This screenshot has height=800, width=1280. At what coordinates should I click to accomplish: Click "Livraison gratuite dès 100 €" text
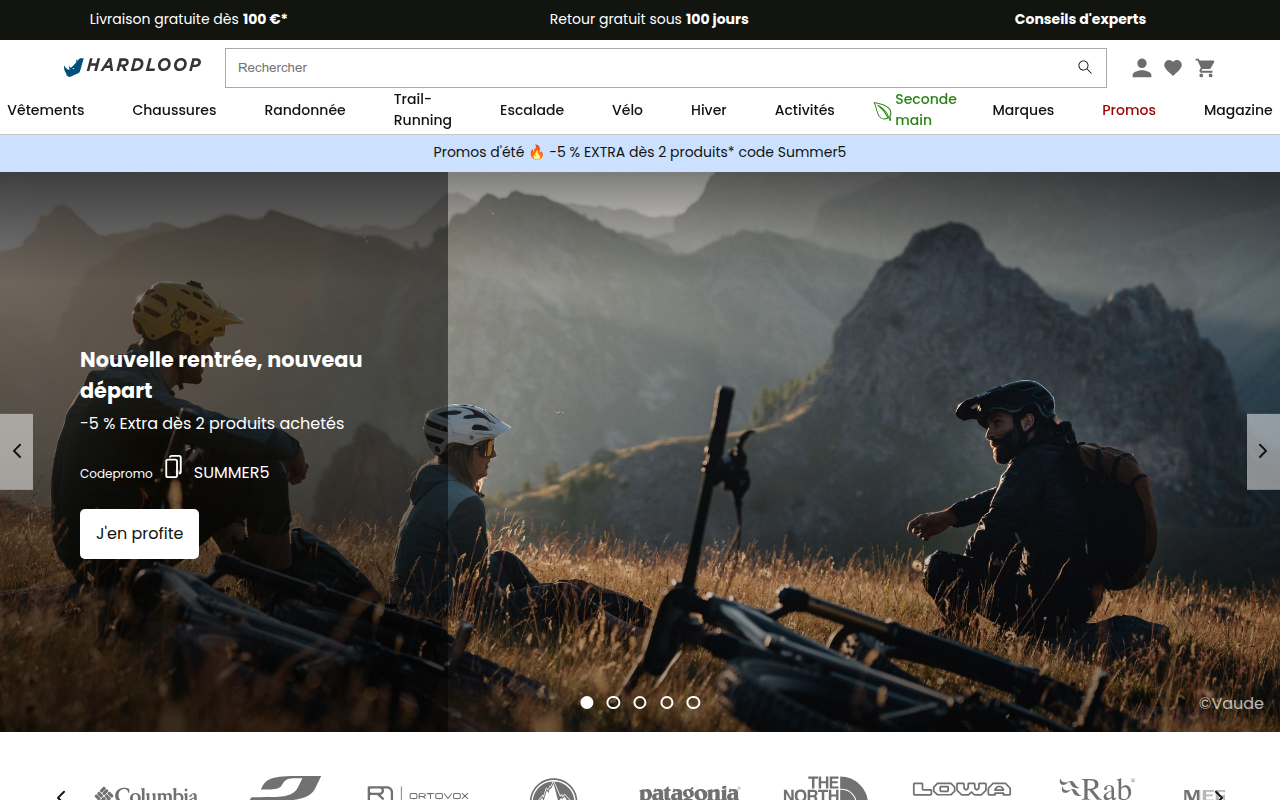188,19
